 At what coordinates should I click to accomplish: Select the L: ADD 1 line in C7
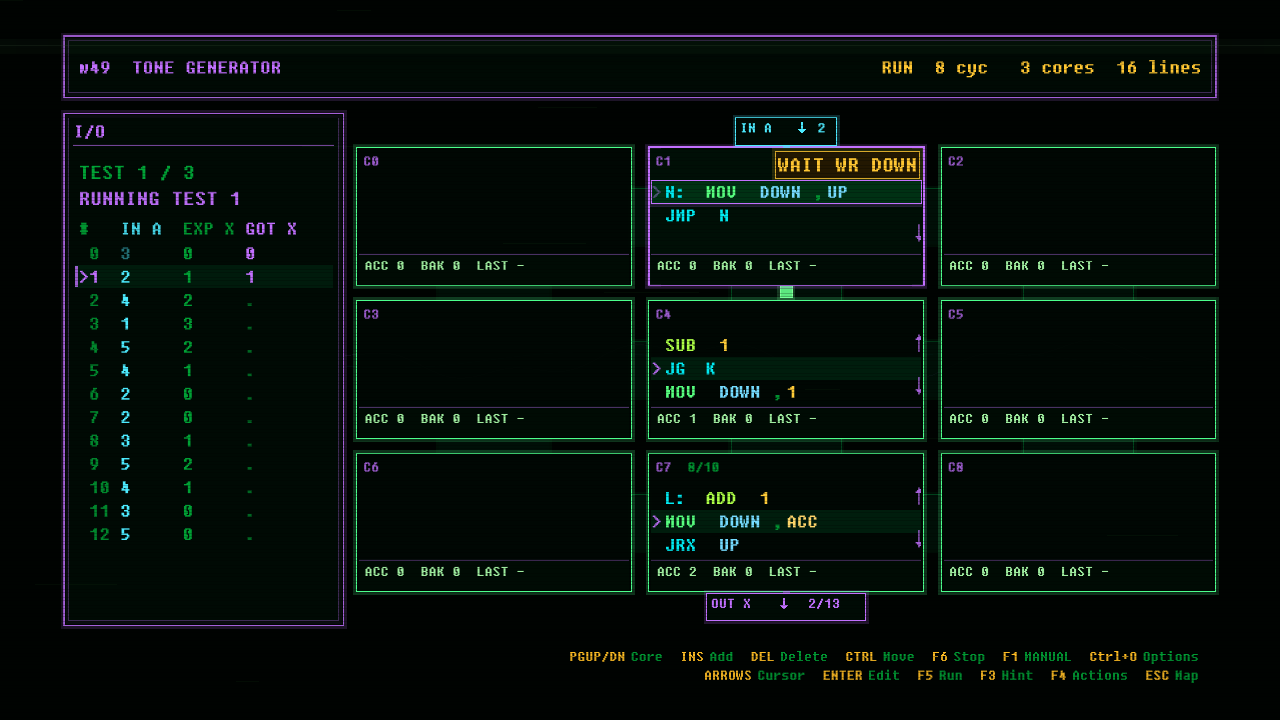(x=786, y=499)
